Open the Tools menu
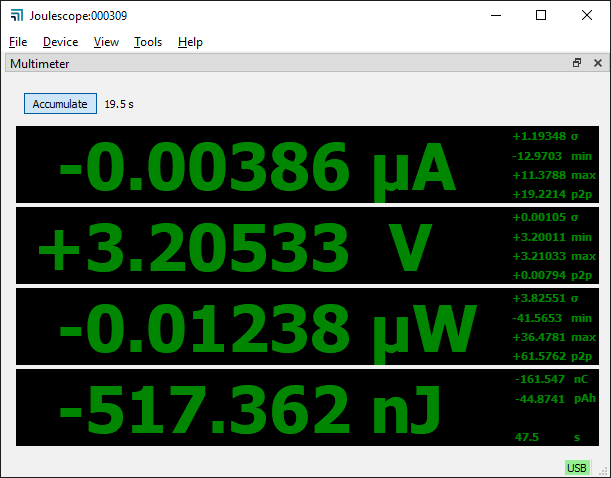This screenshot has width=611, height=478. pyautogui.click(x=148, y=42)
